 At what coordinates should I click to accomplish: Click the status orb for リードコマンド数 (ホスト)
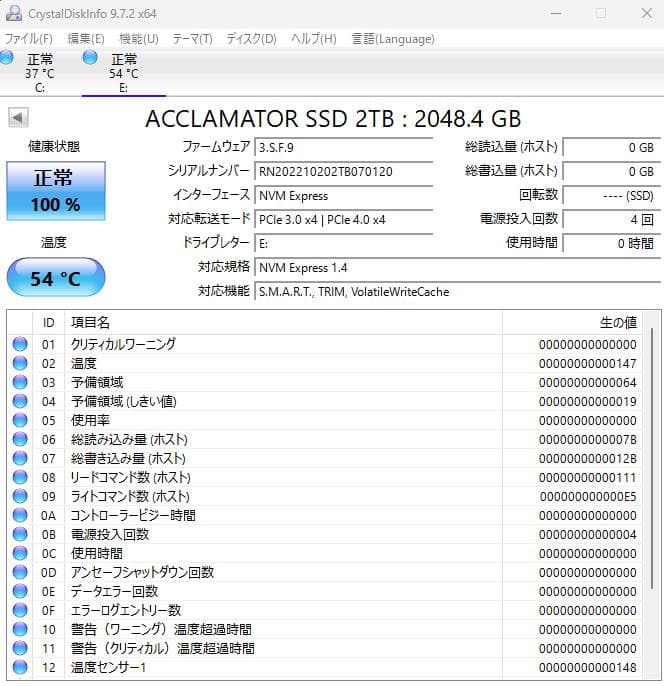(20, 477)
